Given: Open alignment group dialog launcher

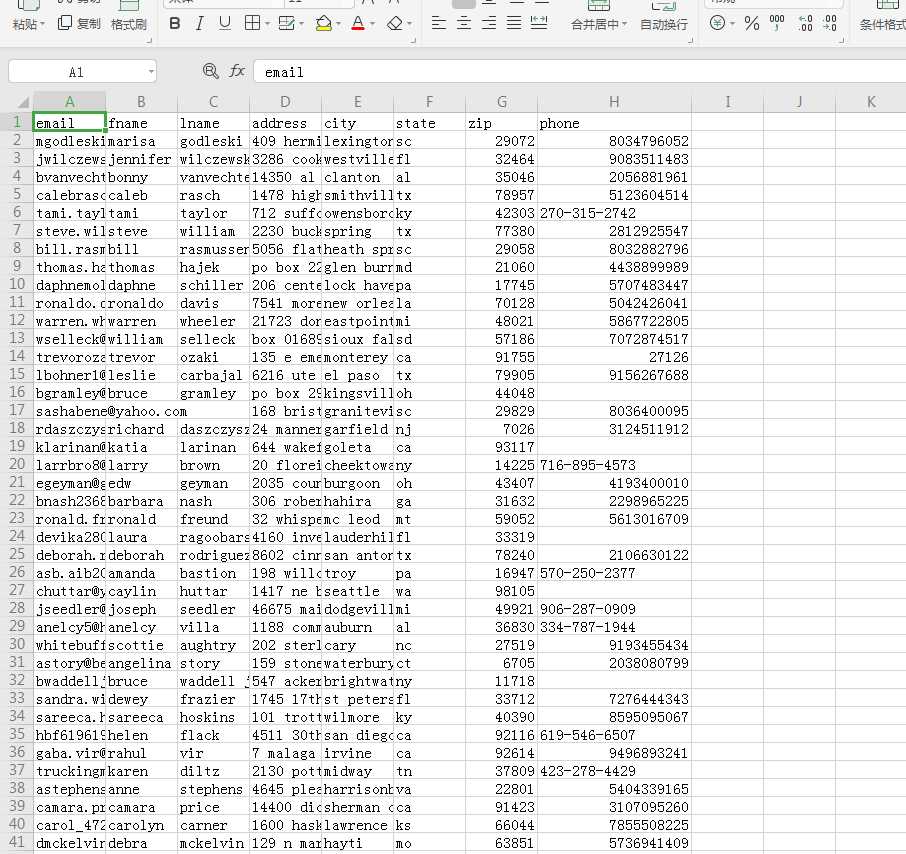Looking at the screenshot, I should pyautogui.click(x=691, y=40).
